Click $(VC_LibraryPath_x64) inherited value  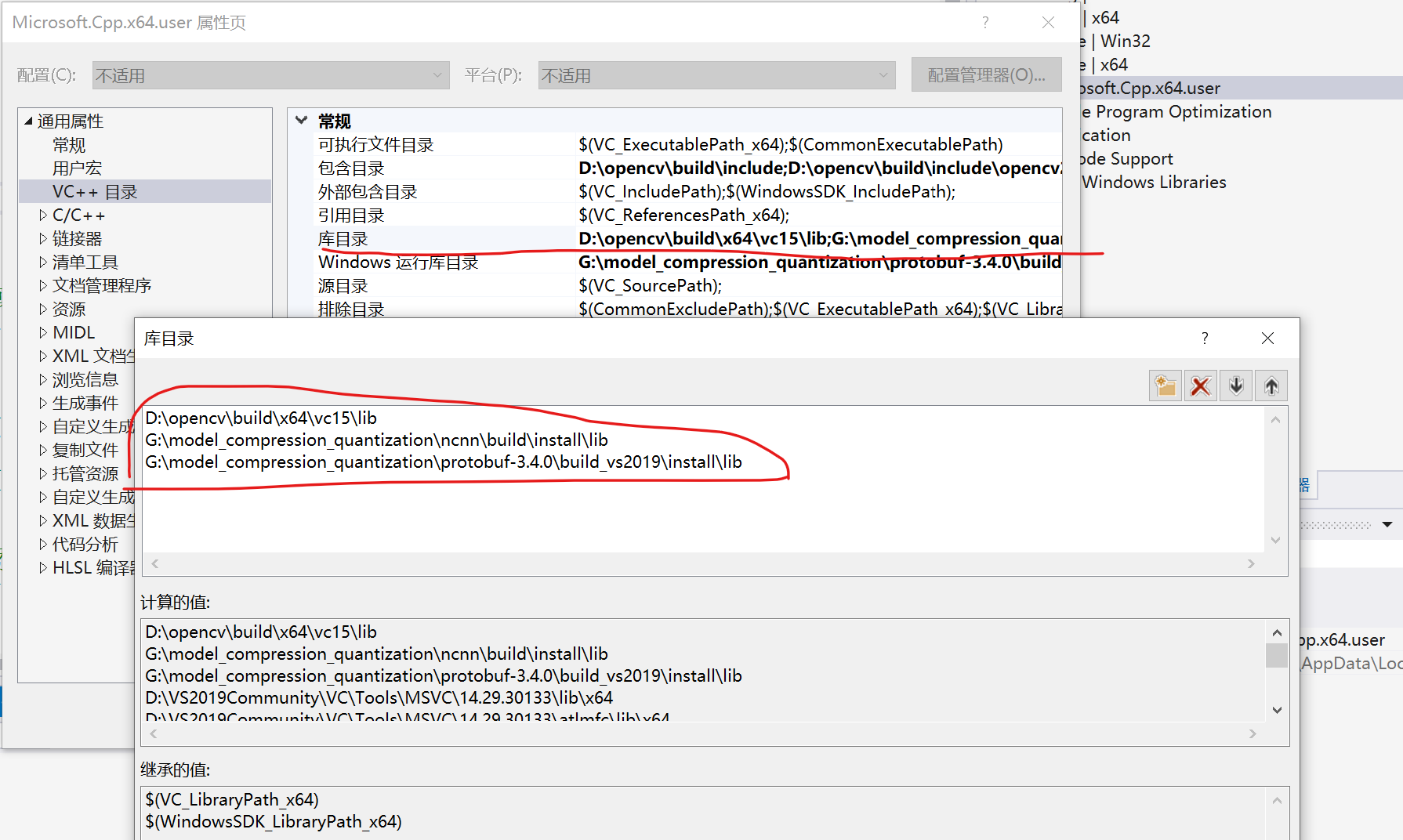pos(232,799)
